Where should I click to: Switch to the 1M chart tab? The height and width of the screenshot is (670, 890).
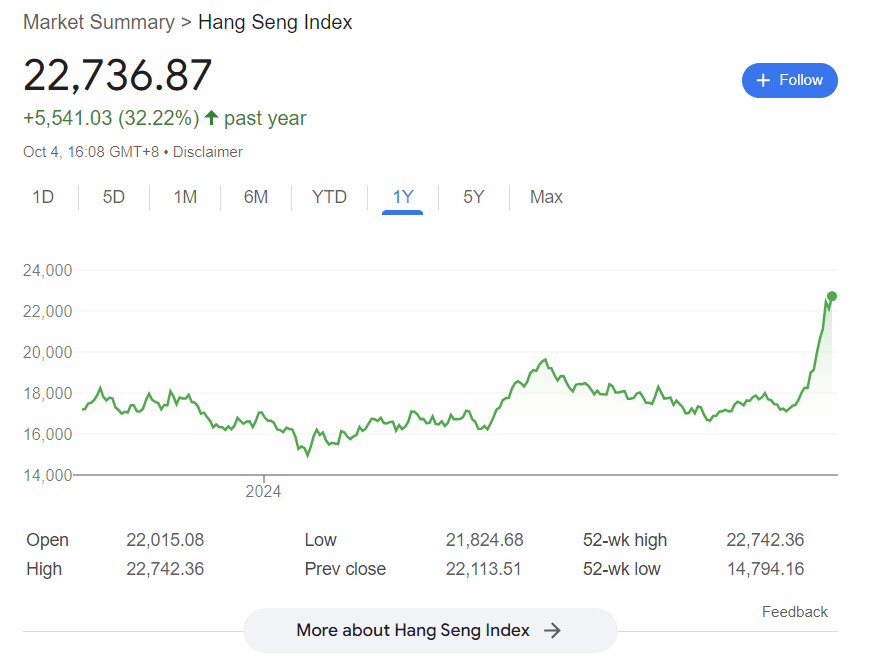click(185, 197)
